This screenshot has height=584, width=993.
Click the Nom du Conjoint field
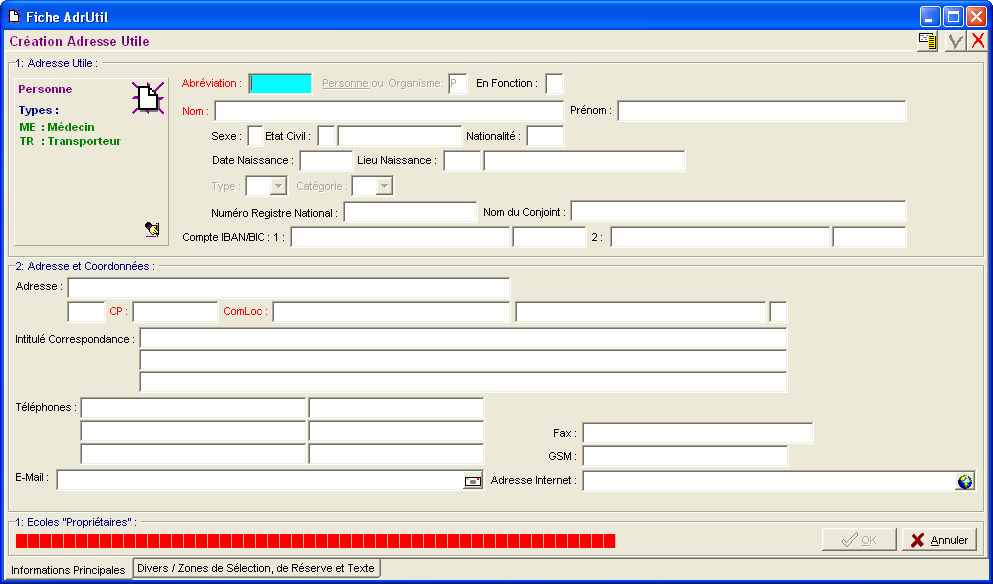(738, 212)
